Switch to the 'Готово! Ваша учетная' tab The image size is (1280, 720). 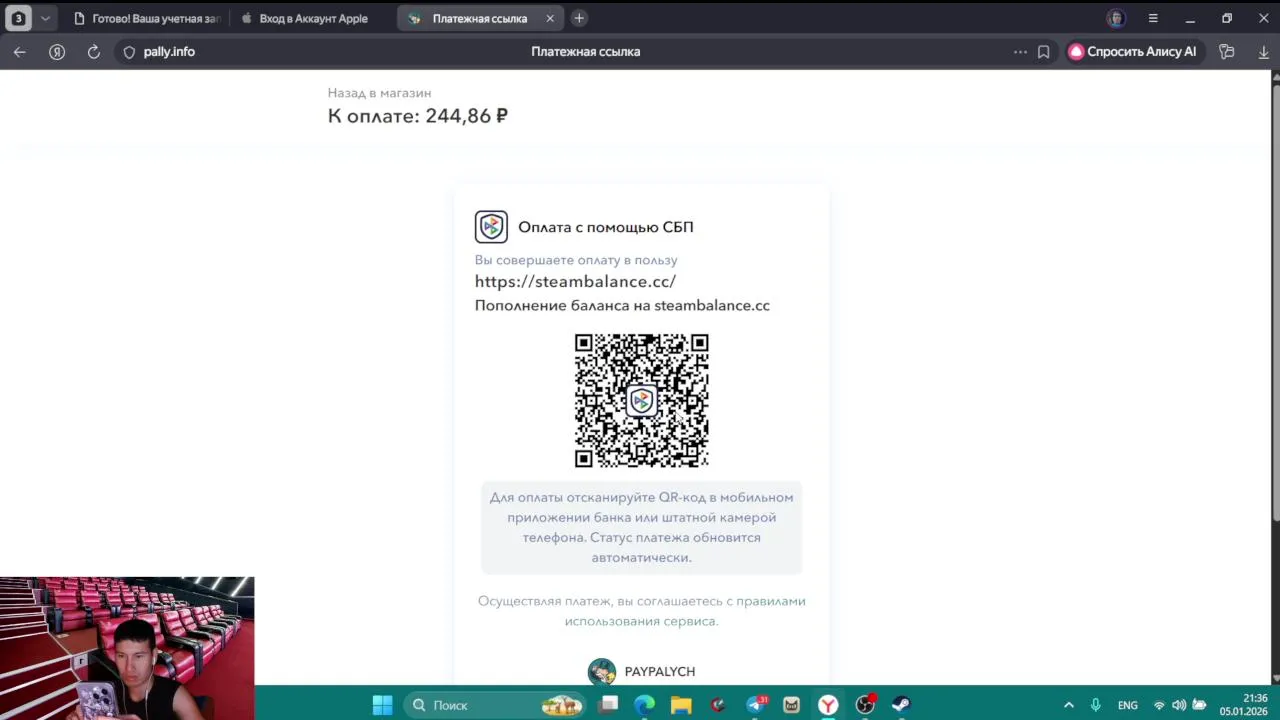146,18
